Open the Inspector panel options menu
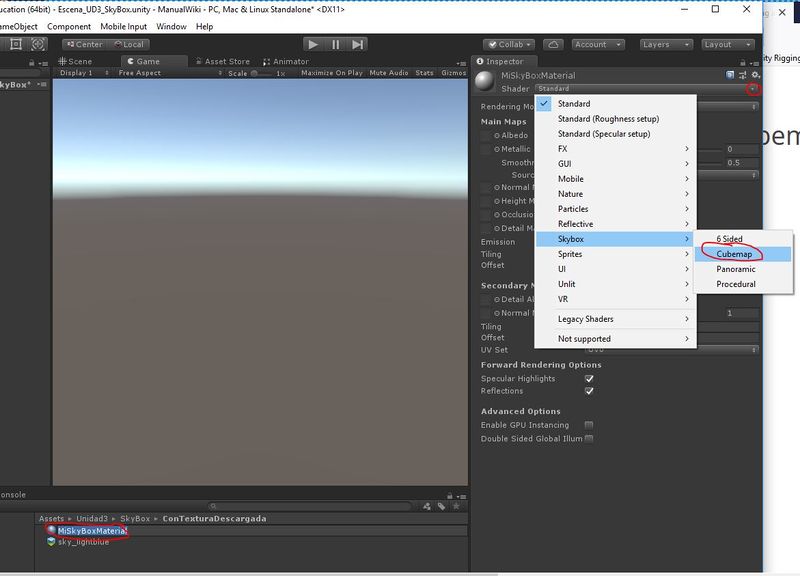This screenshot has height=576, width=800. click(x=754, y=63)
